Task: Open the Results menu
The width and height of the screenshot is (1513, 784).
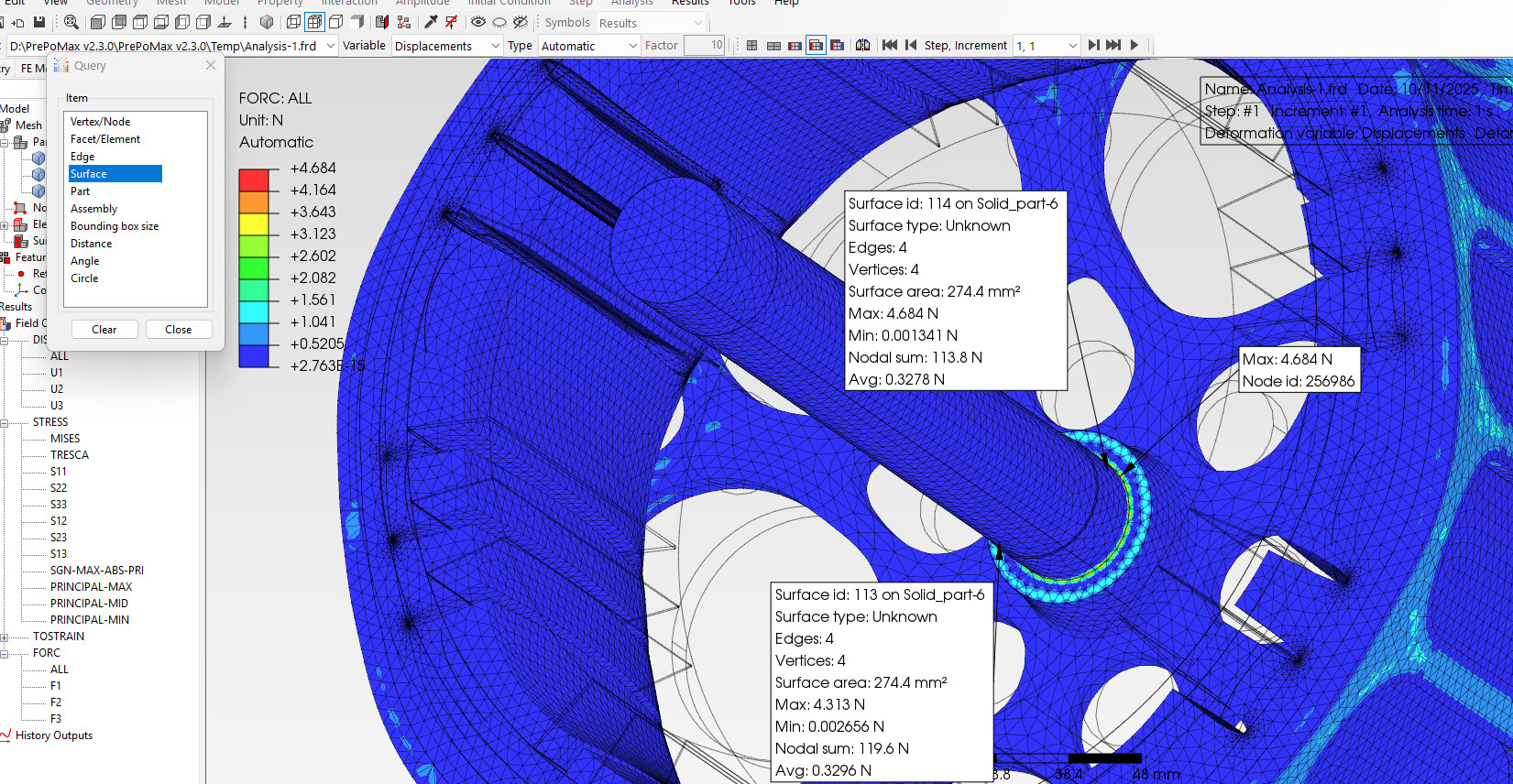Action: point(689,3)
